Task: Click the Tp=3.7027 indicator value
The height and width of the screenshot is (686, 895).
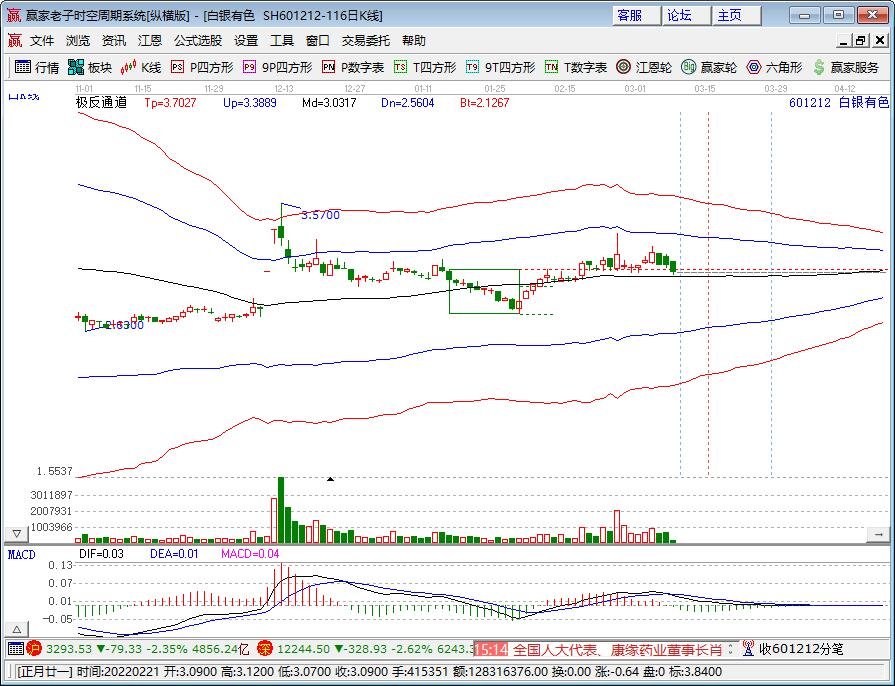Action: click(x=170, y=103)
